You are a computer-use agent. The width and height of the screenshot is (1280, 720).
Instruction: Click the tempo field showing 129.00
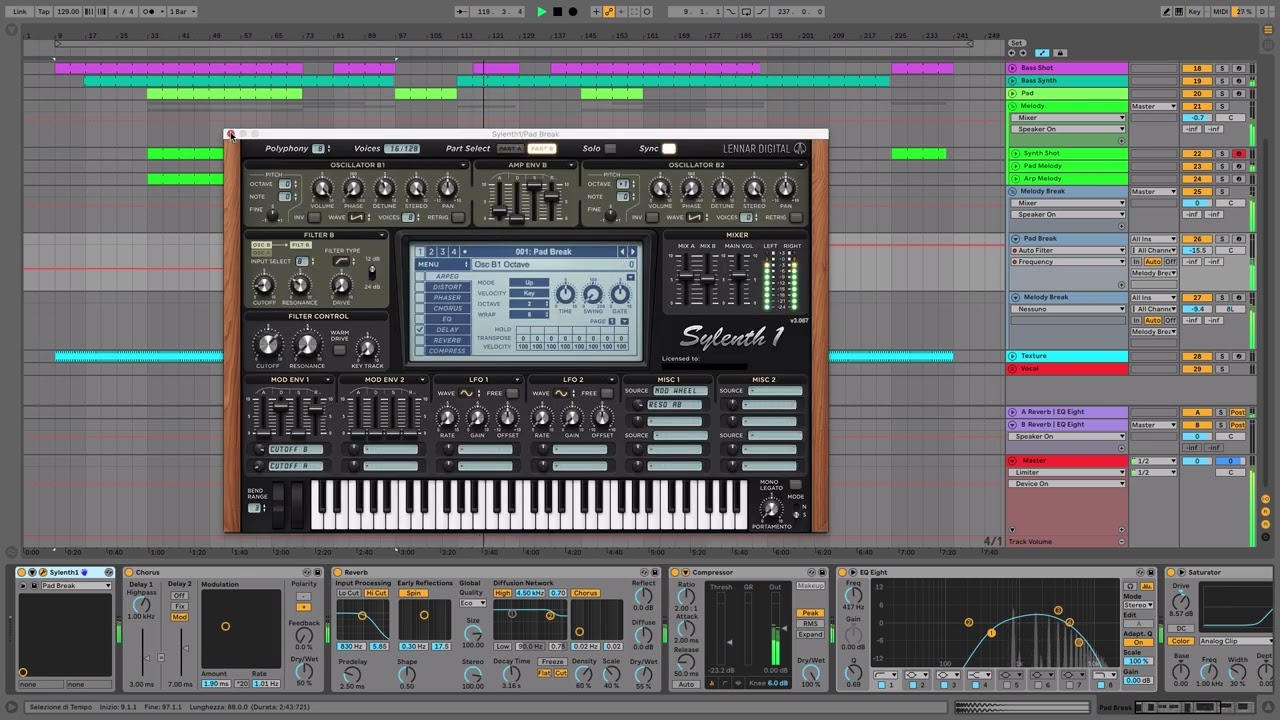68,12
